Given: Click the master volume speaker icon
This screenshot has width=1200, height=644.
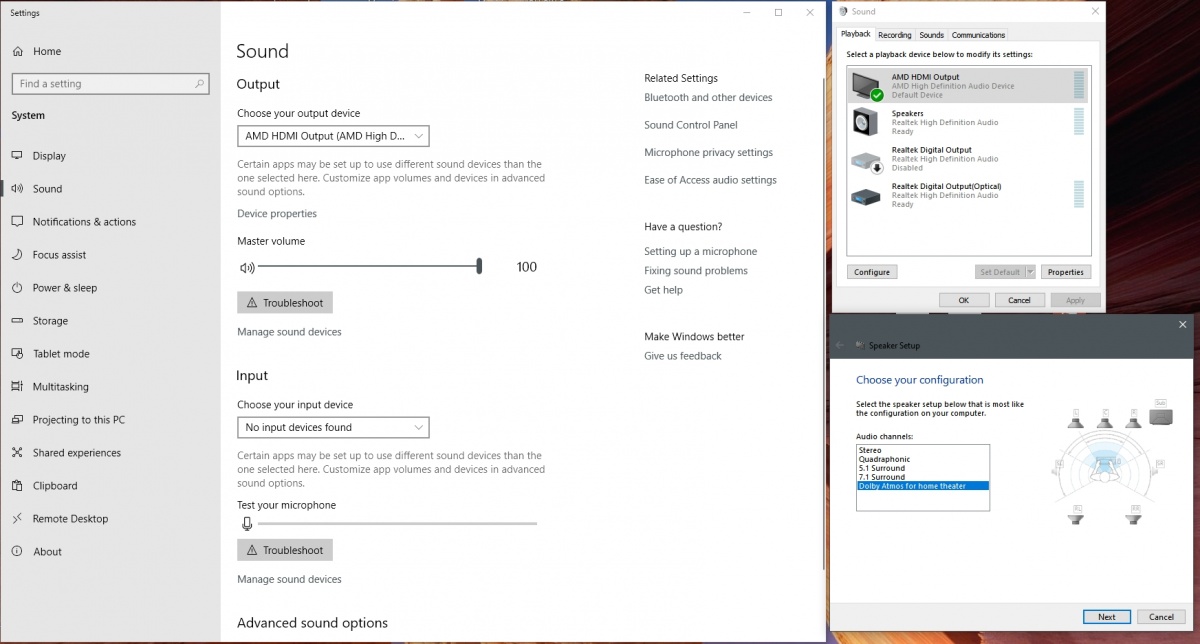Looking at the screenshot, I should click(x=247, y=267).
